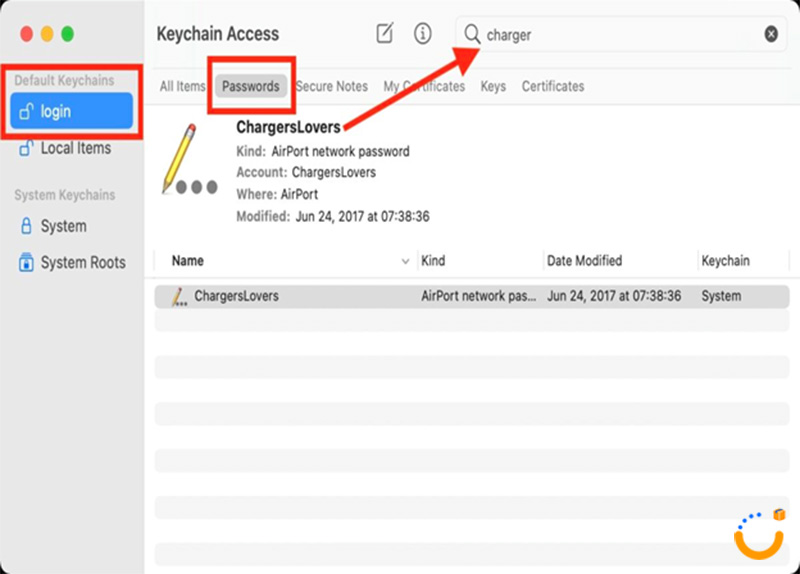Sort by the Kind column header
Image resolution: width=800 pixels, height=574 pixels.
point(434,261)
